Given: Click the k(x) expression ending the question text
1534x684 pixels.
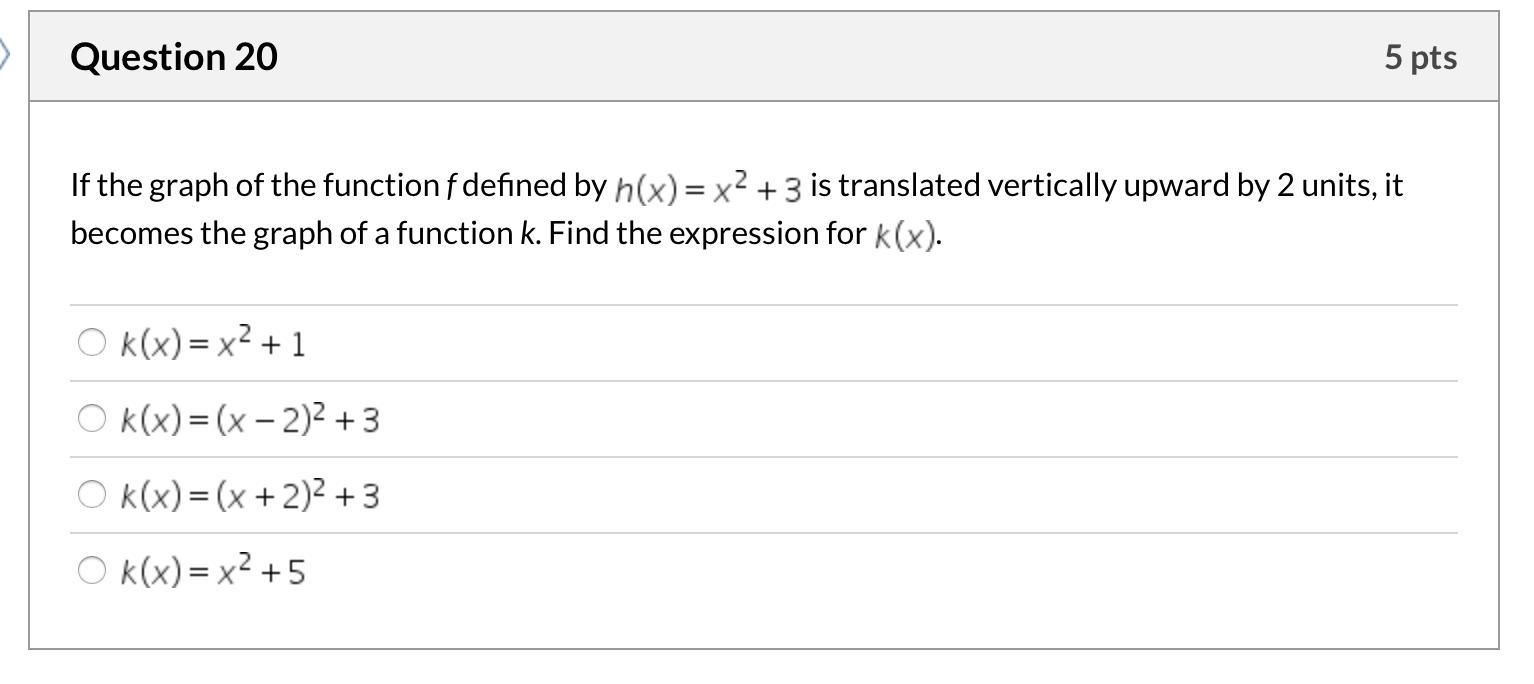Looking at the screenshot, I should [904, 235].
